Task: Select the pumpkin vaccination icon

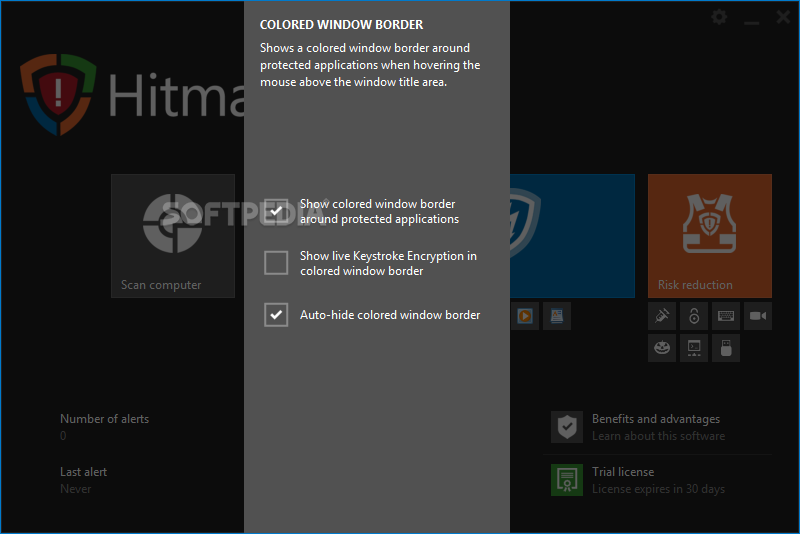Action: pyautogui.click(x=662, y=348)
